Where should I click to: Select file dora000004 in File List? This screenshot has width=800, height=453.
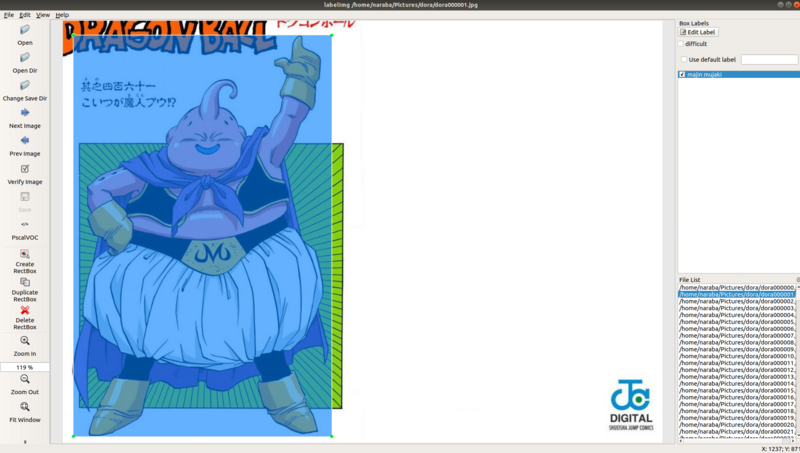[737, 315]
